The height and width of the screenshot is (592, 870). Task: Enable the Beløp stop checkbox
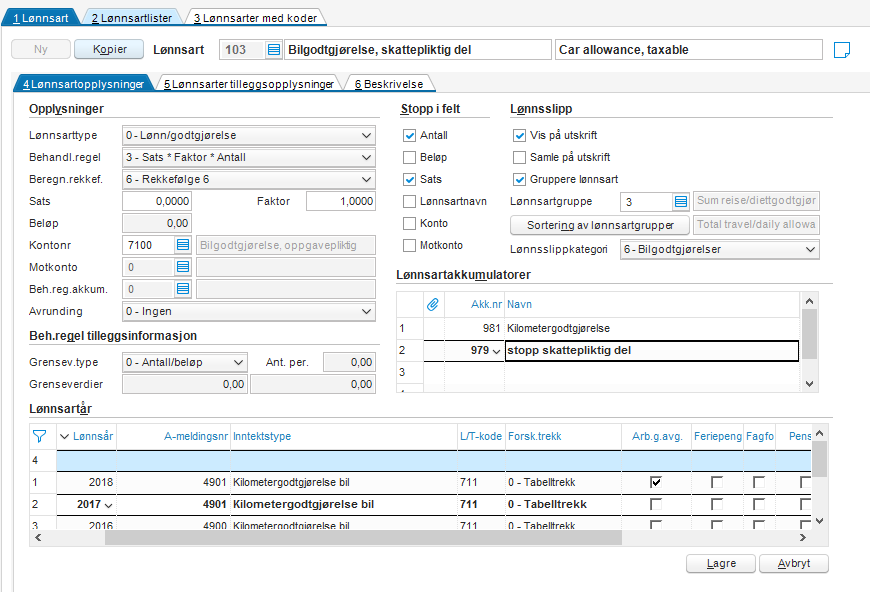point(409,158)
